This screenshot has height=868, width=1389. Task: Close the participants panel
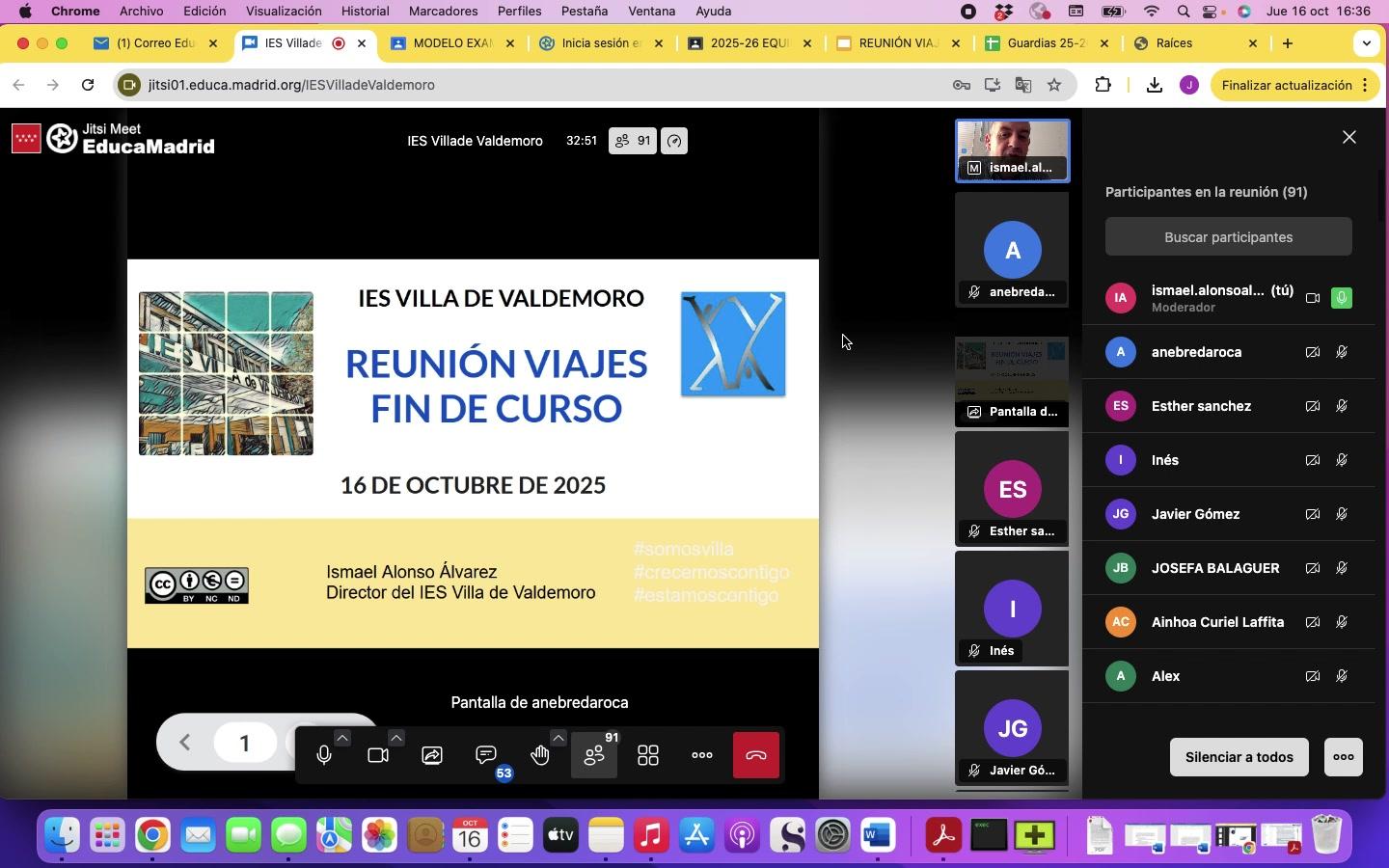pos(1349,138)
